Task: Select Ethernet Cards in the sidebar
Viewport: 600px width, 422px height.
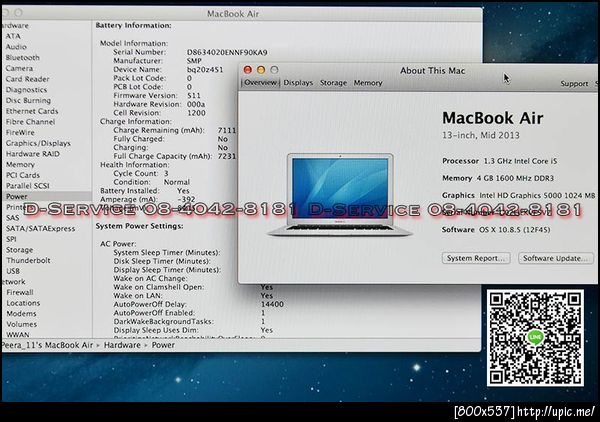Action: tap(32, 111)
